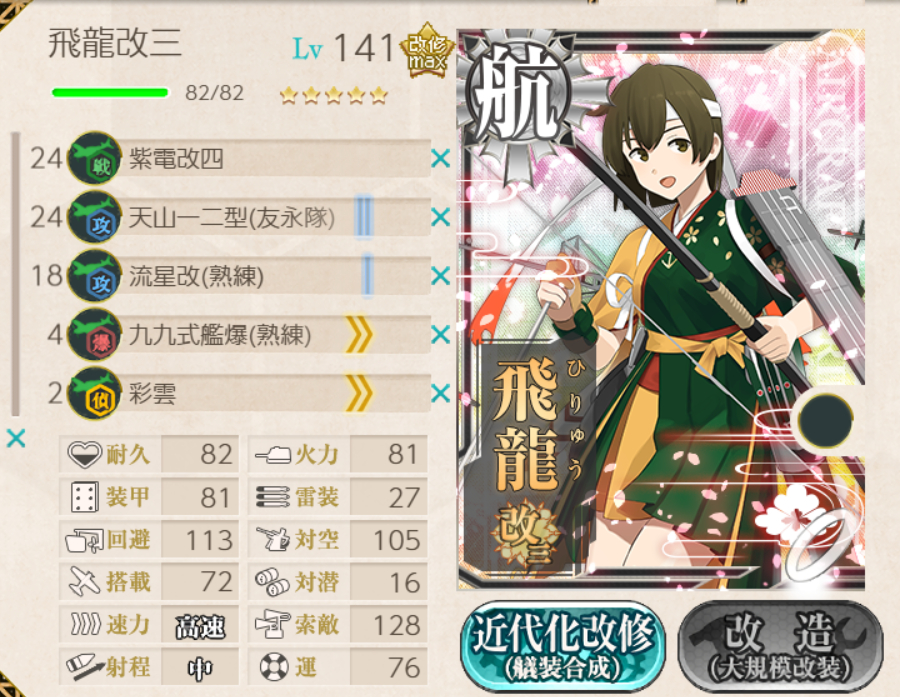The height and width of the screenshot is (697, 900).
Task: Click the 耐久 heart icon
Action: [84, 454]
